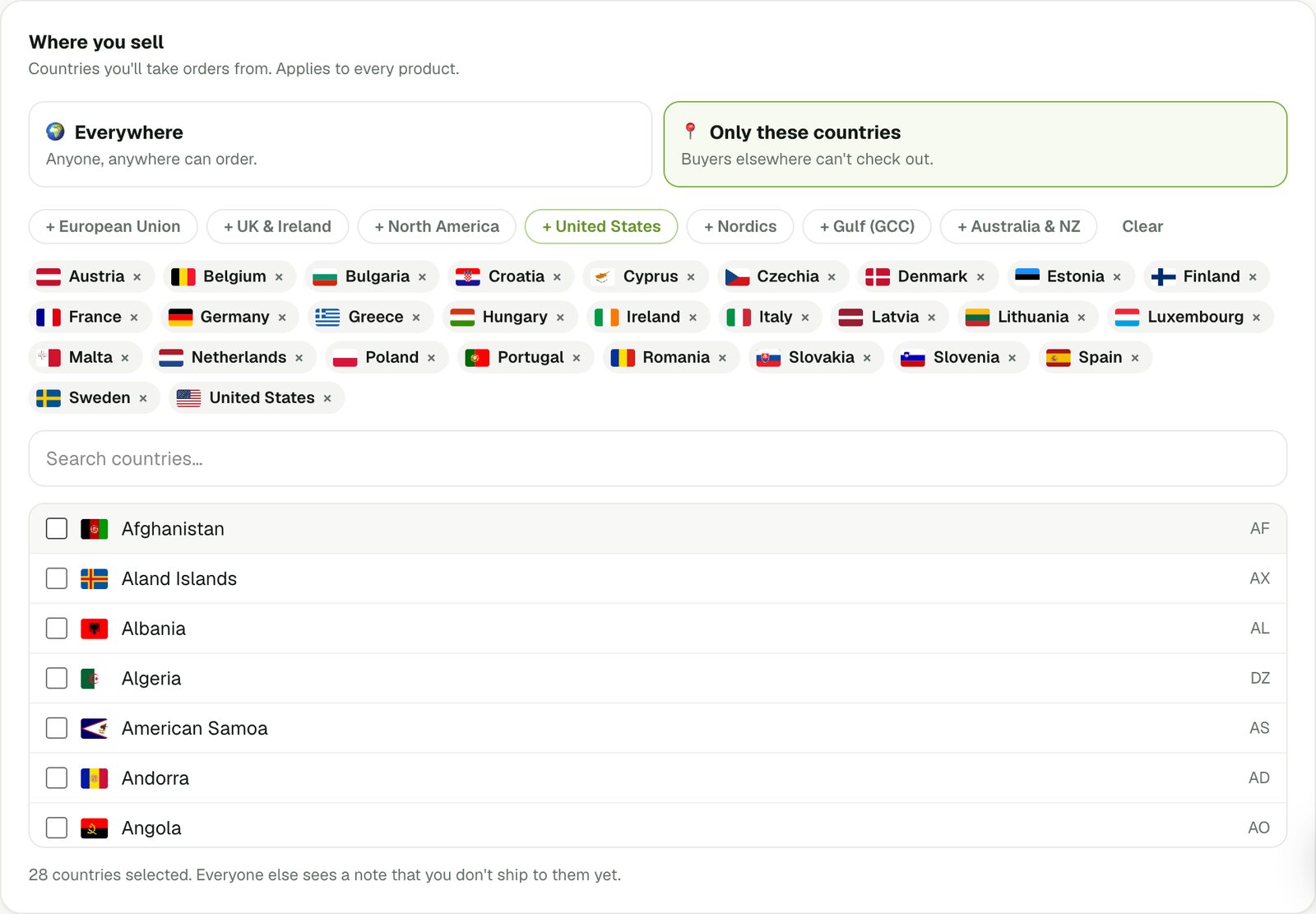The image size is (1316, 914).
Task: Click the Aland Islands flag icon
Action: point(95,579)
